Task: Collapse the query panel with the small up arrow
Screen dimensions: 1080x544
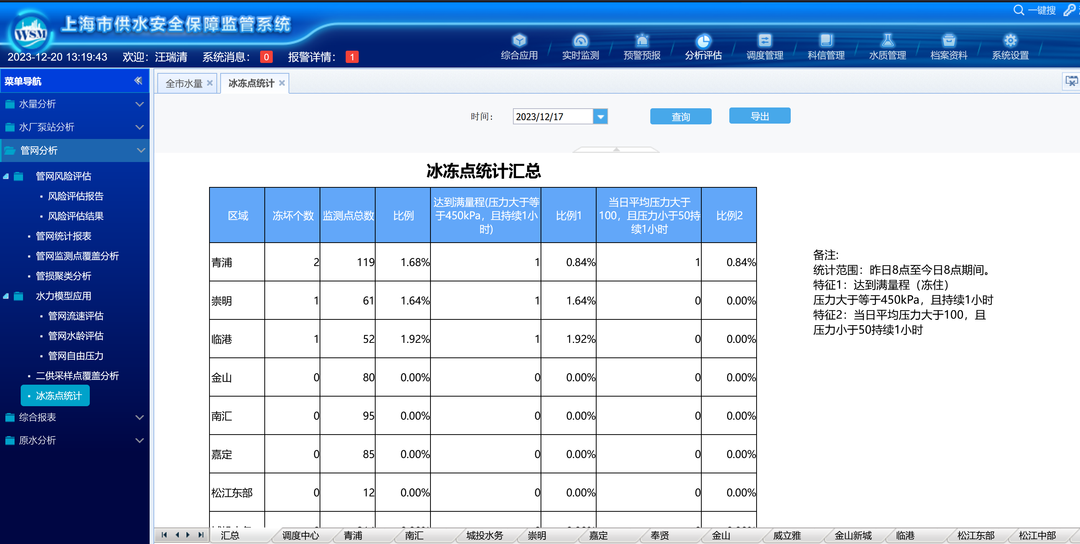Action: tap(616, 149)
